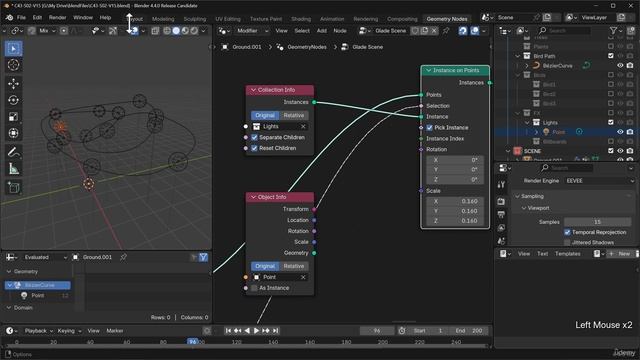Image resolution: width=640 pixels, height=360 pixels.
Task: Exclude the Bird Path collection checkbox
Action: tap(611, 56)
